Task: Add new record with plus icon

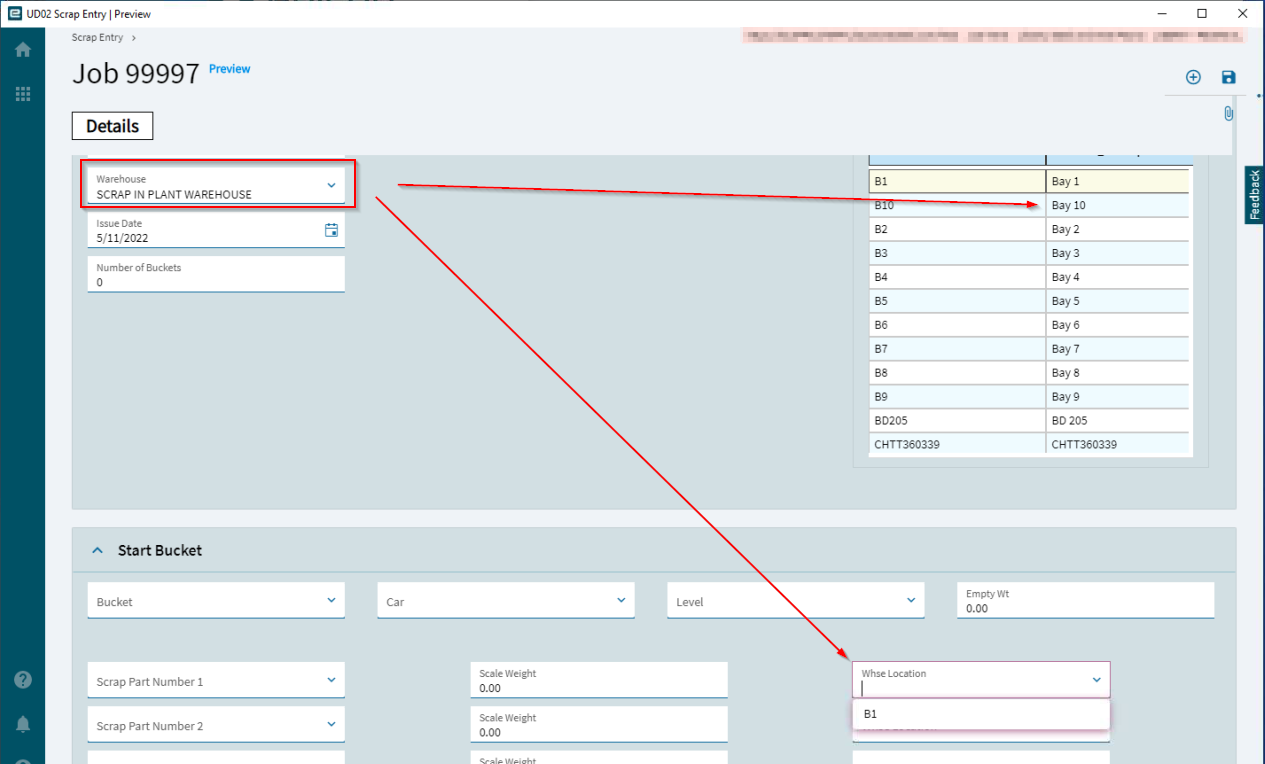Action: (x=1193, y=77)
